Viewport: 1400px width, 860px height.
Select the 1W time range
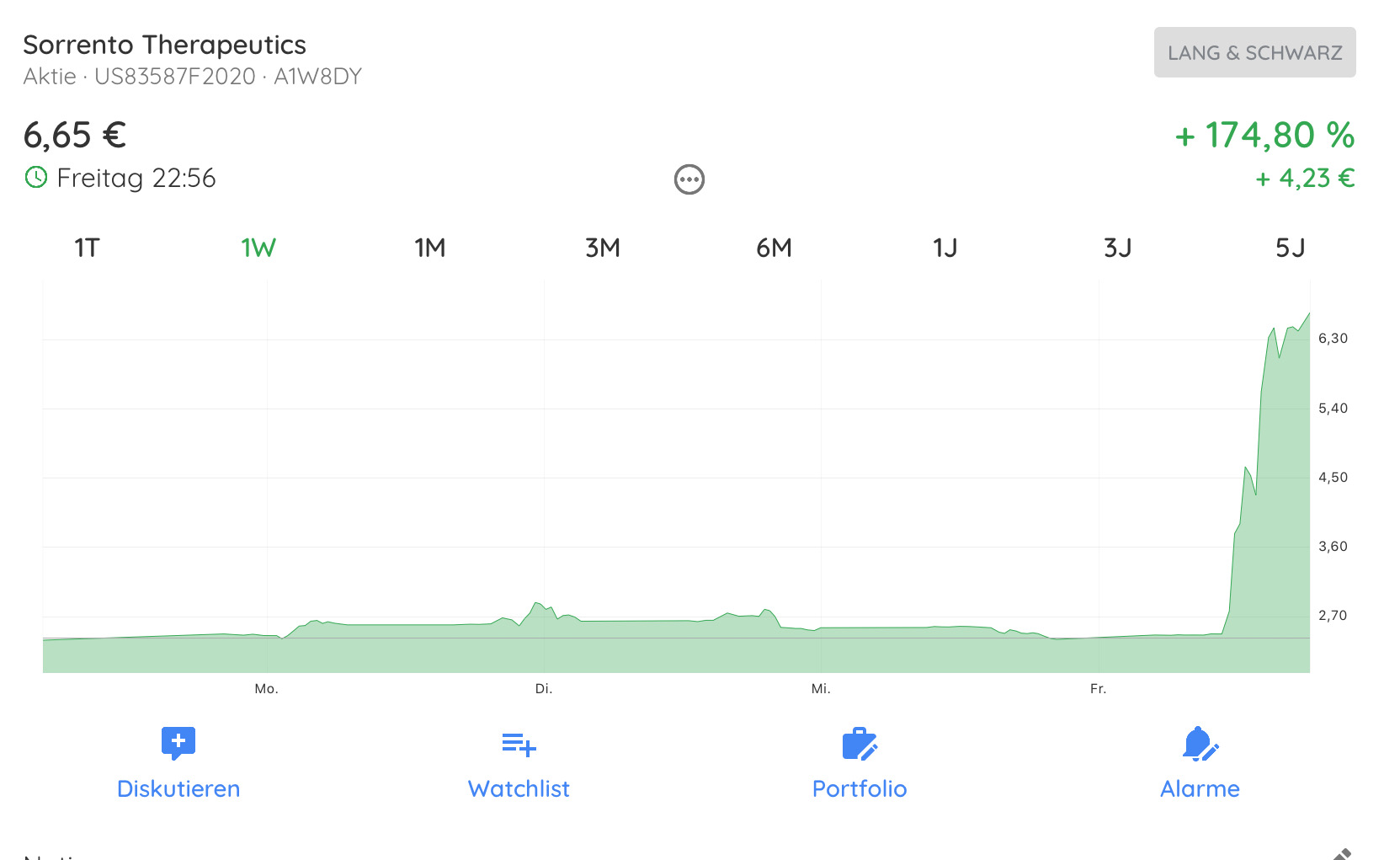(258, 248)
